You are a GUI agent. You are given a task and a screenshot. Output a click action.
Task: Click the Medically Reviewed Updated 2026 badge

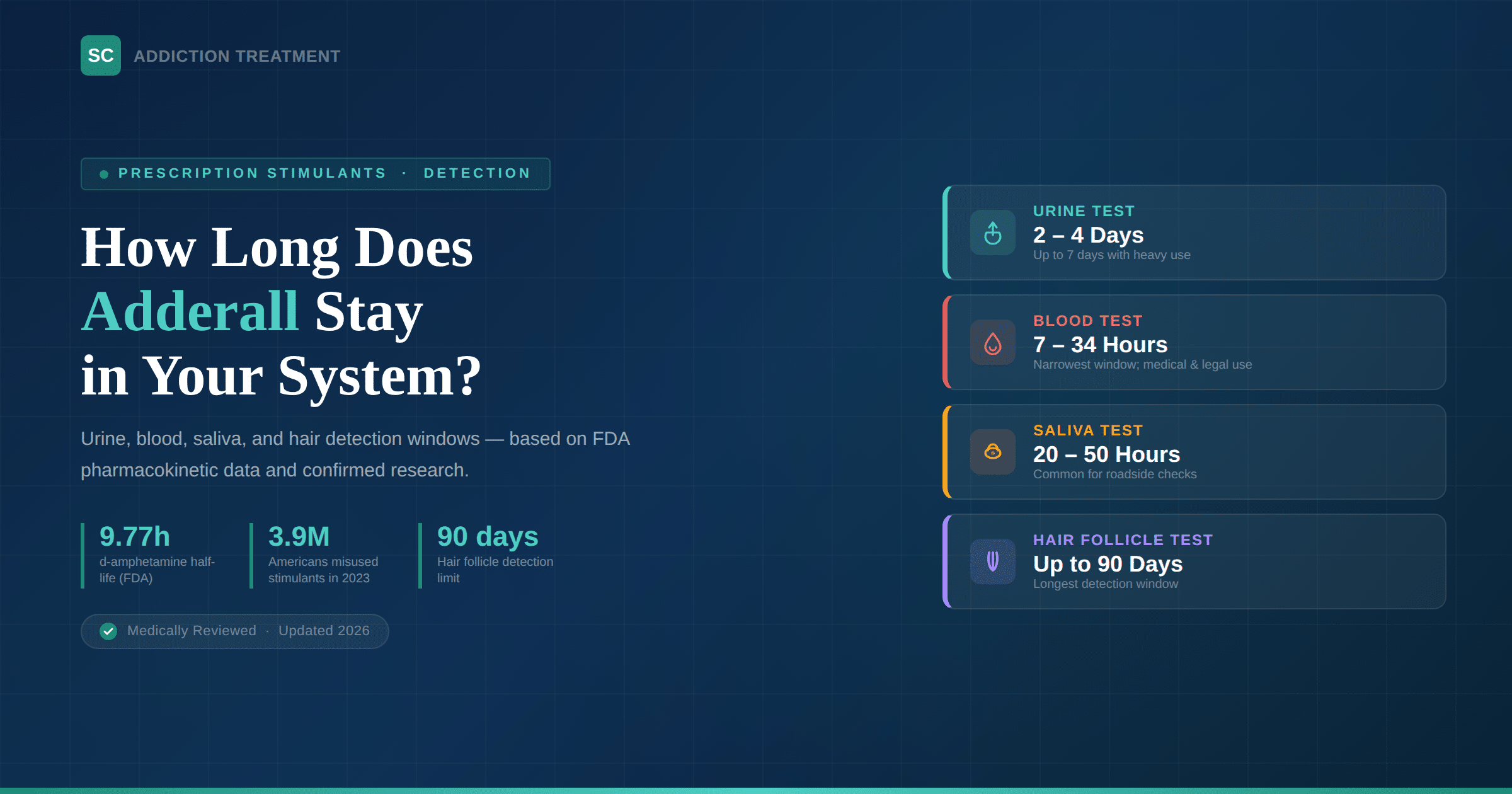pos(235,631)
